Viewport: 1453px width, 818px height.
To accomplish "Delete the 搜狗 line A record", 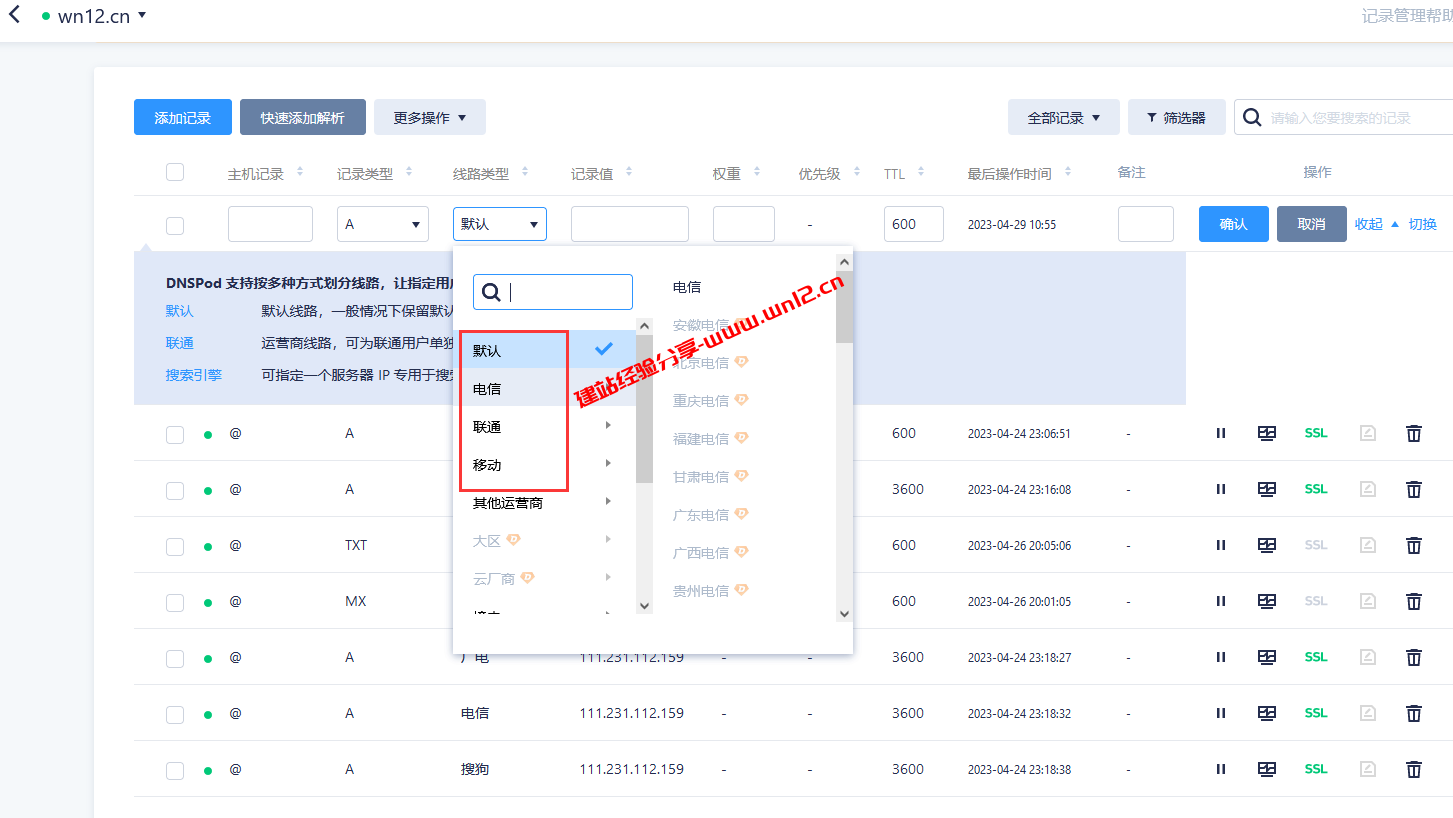I will [x=1414, y=769].
